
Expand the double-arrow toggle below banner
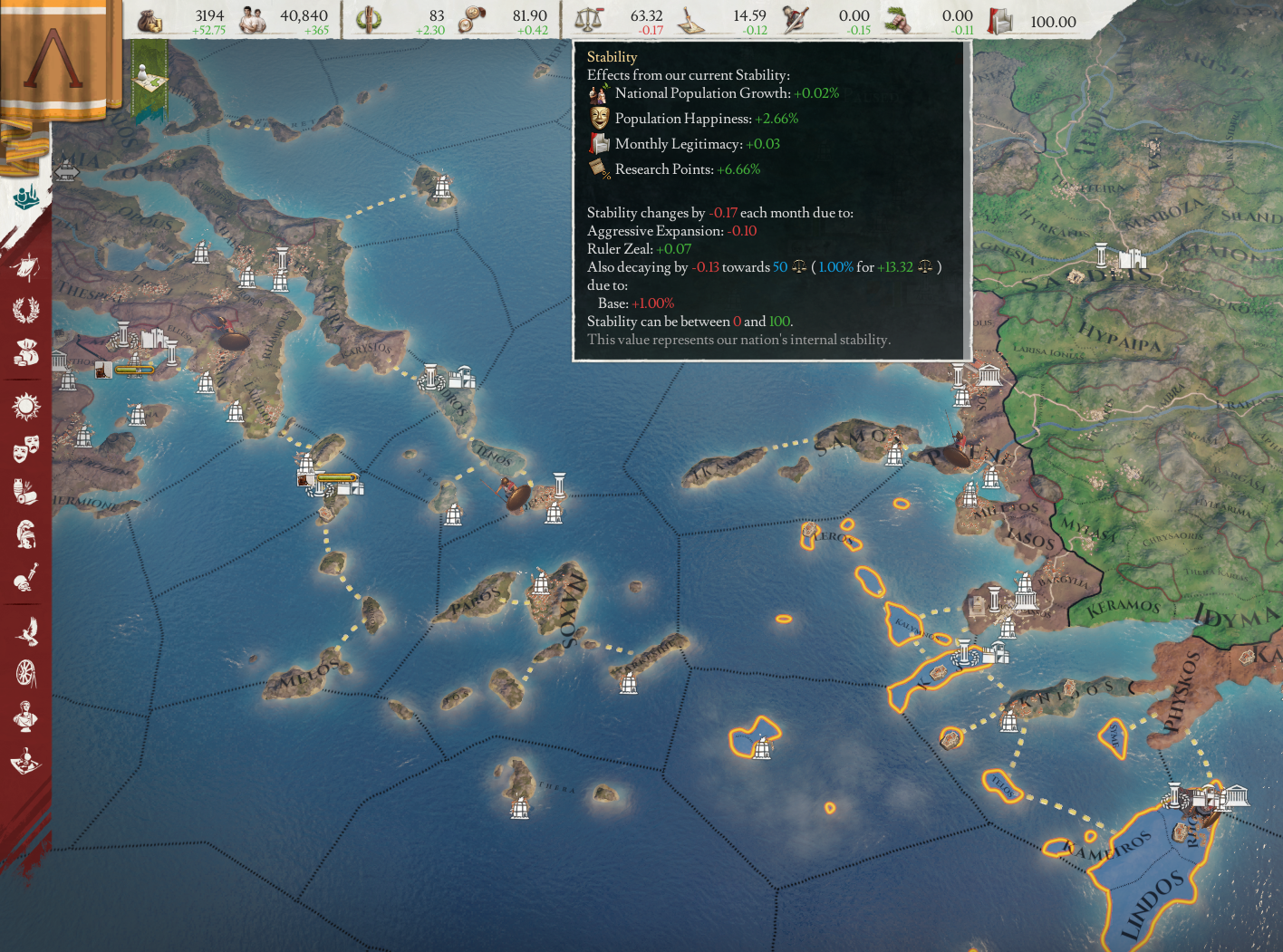click(66, 170)
